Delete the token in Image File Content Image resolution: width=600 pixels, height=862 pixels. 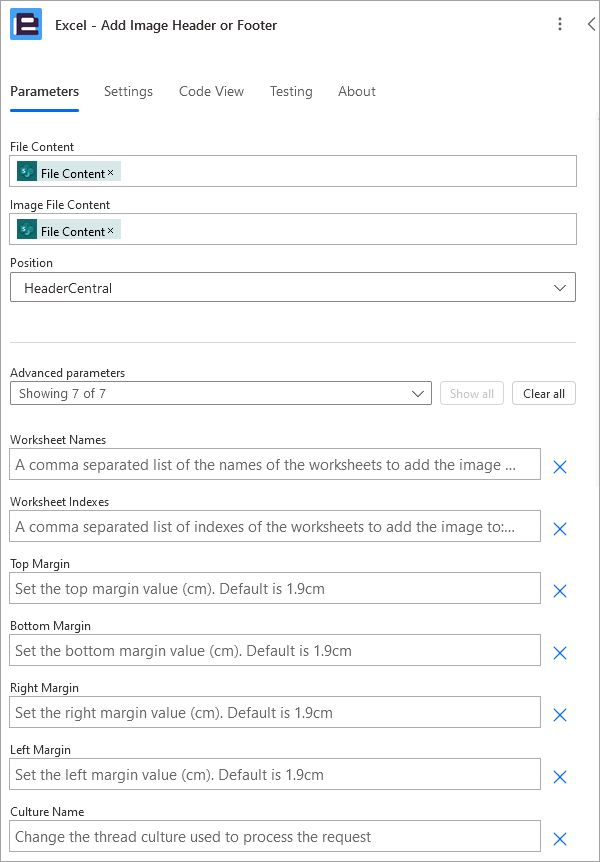pos(111,231)
